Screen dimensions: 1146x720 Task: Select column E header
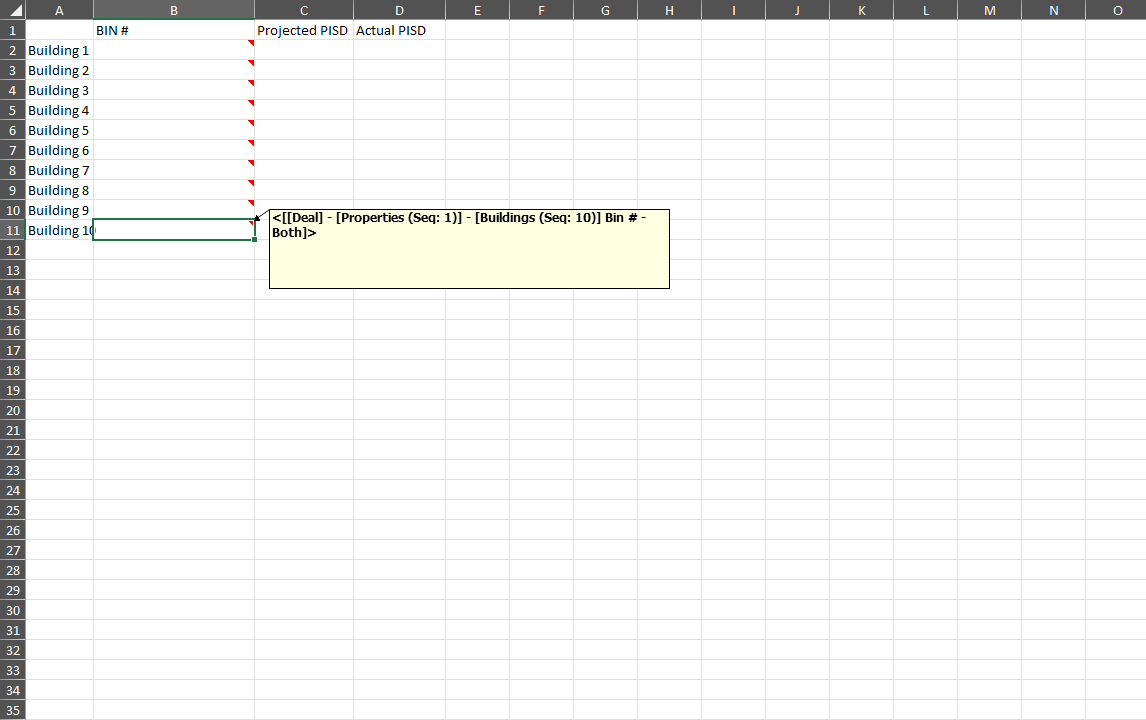click(x=477, y=10)
